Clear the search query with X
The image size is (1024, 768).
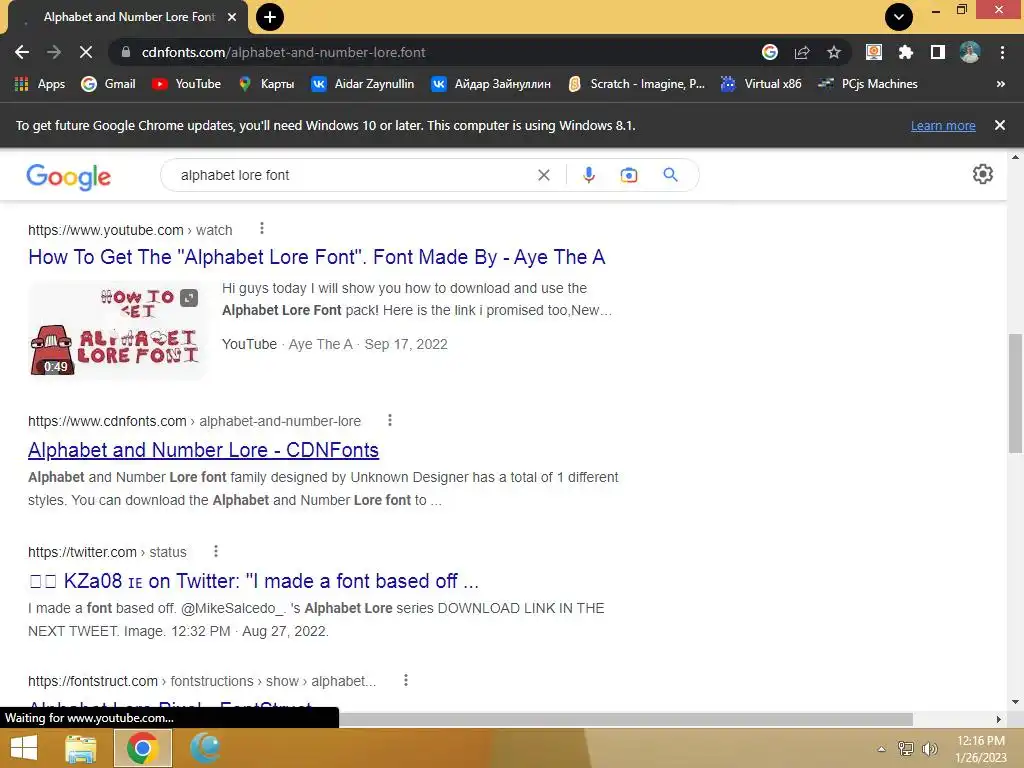tap(543, 175)
